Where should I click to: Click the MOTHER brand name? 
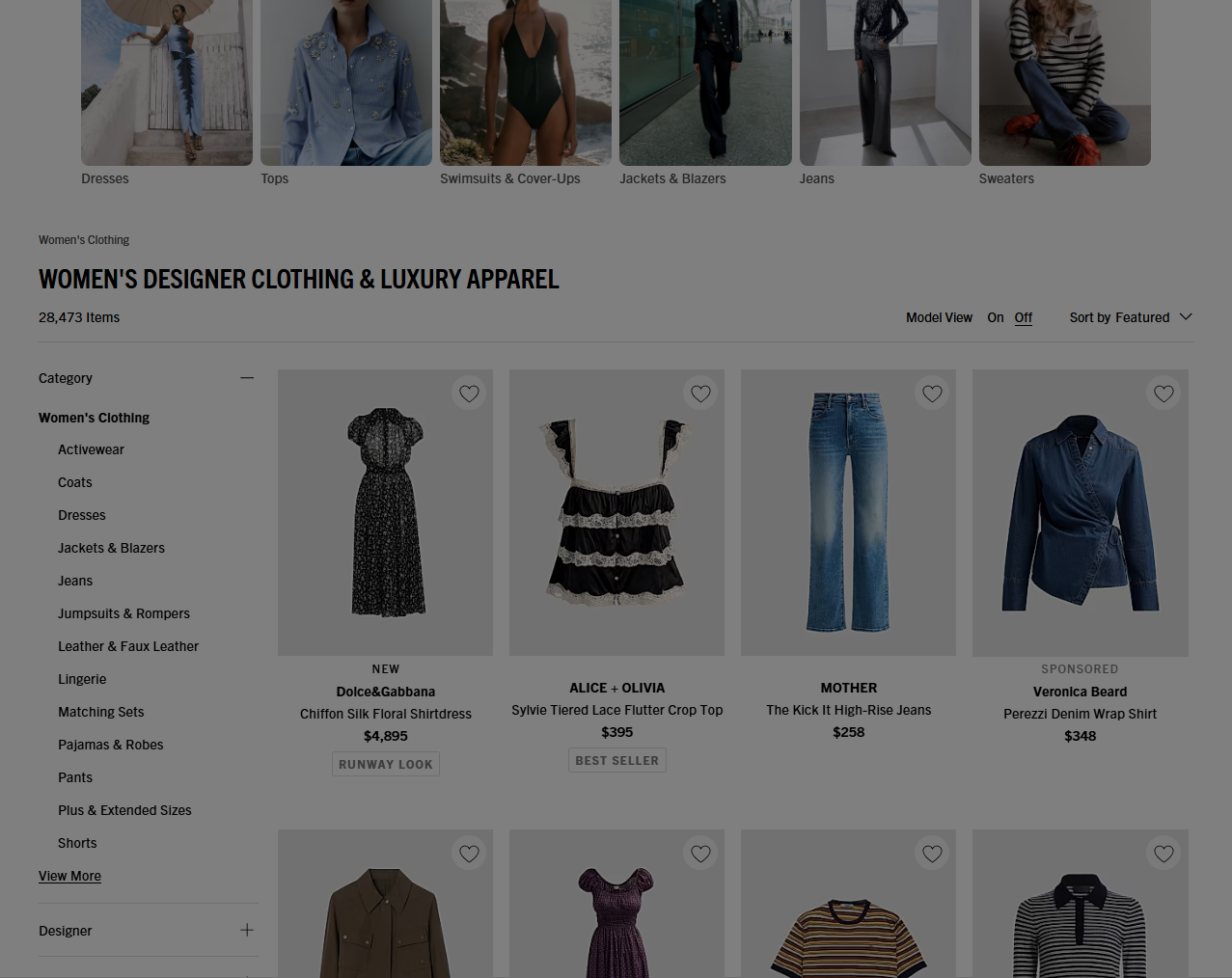(x=849, y=688)
